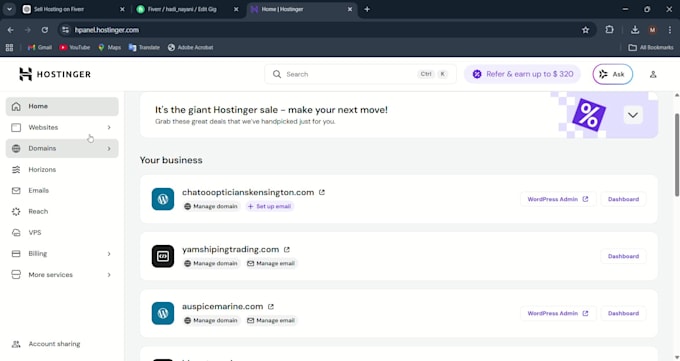Open Billing in the sidebar
Image resolution: width=680 pixels, height=361 pixels.
[x=62, y=254]
